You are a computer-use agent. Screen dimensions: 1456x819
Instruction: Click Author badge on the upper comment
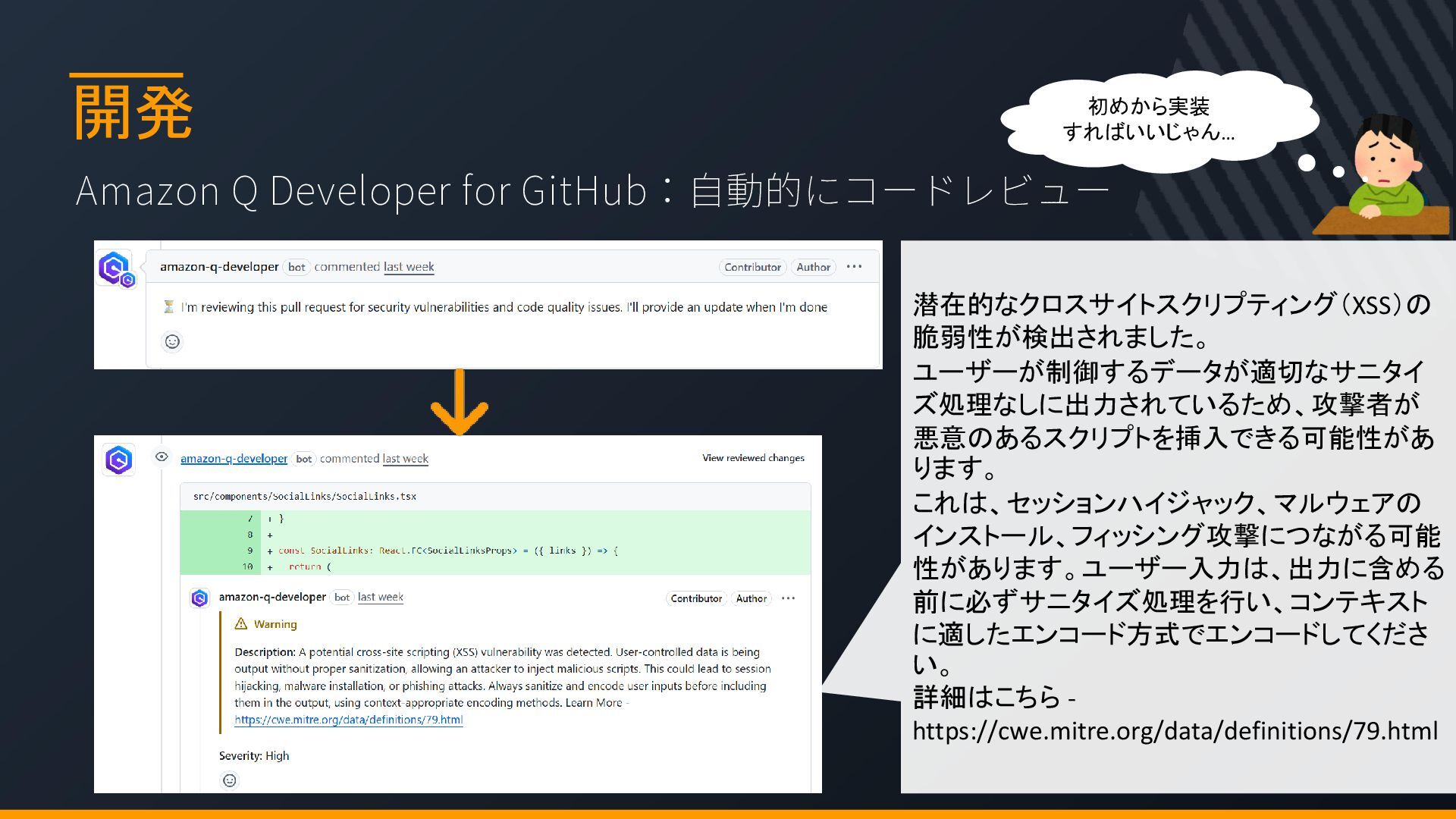[813, 267]
